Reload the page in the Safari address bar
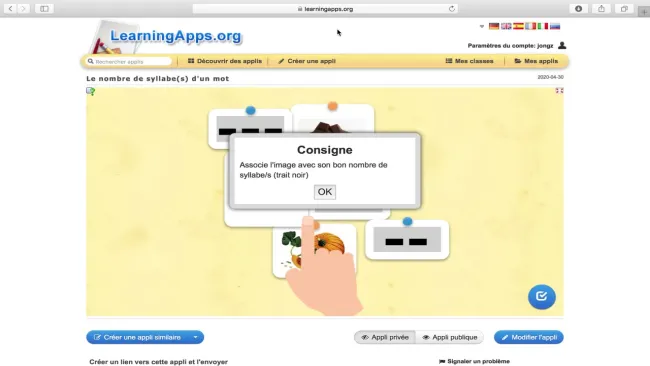This screenshot has height=366, width=650. (x=451, y=9)
